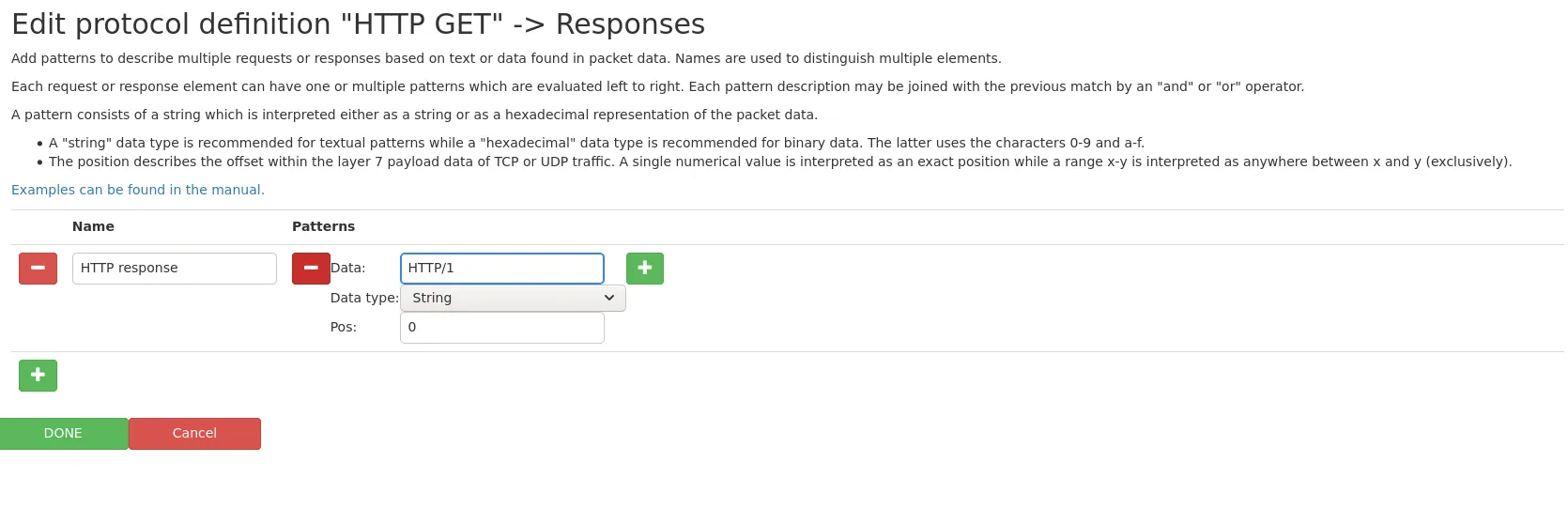
Task: Click the "Data:" field label
Action: pos(347,269)
